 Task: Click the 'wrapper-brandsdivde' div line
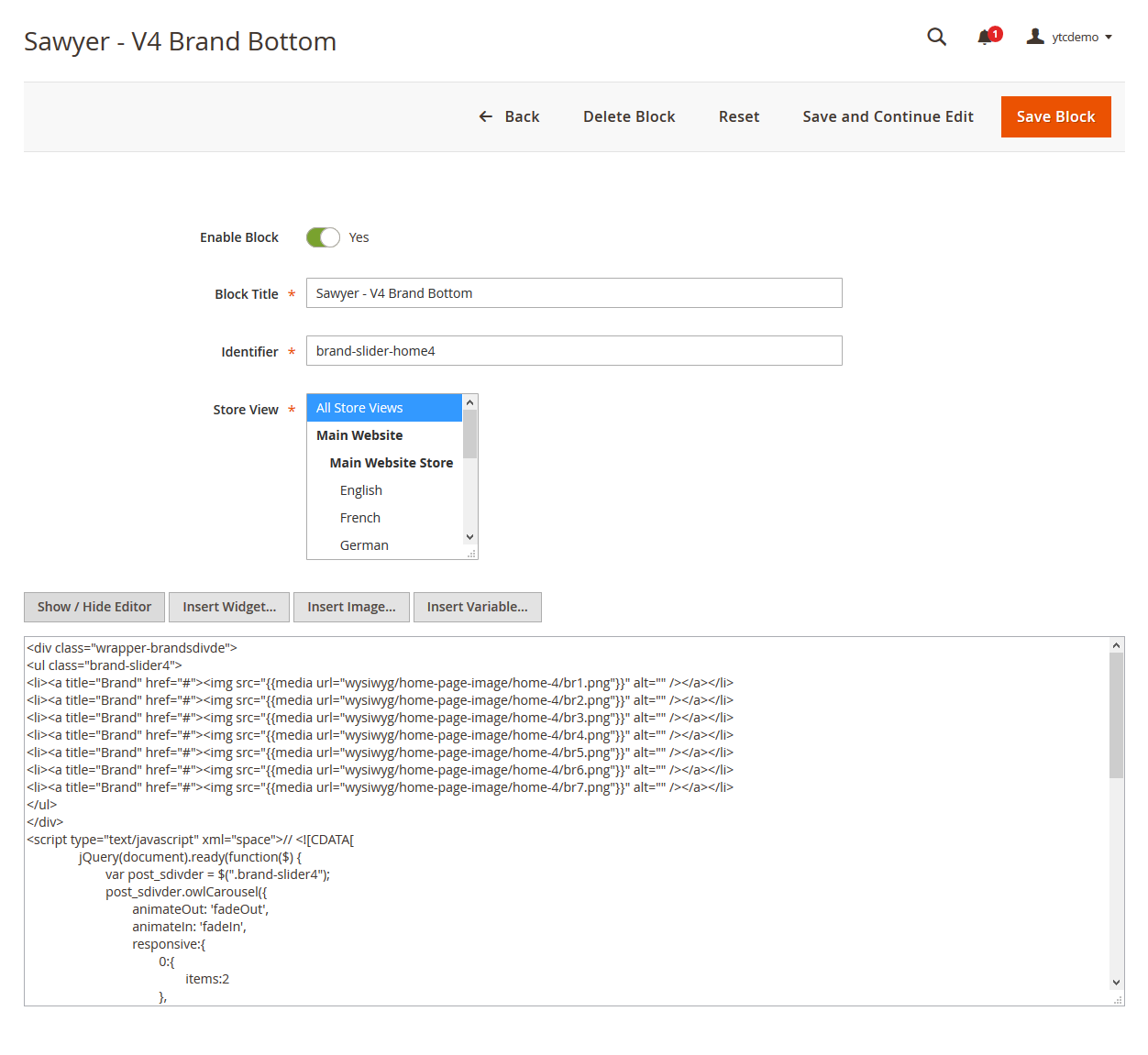point(132,648)
